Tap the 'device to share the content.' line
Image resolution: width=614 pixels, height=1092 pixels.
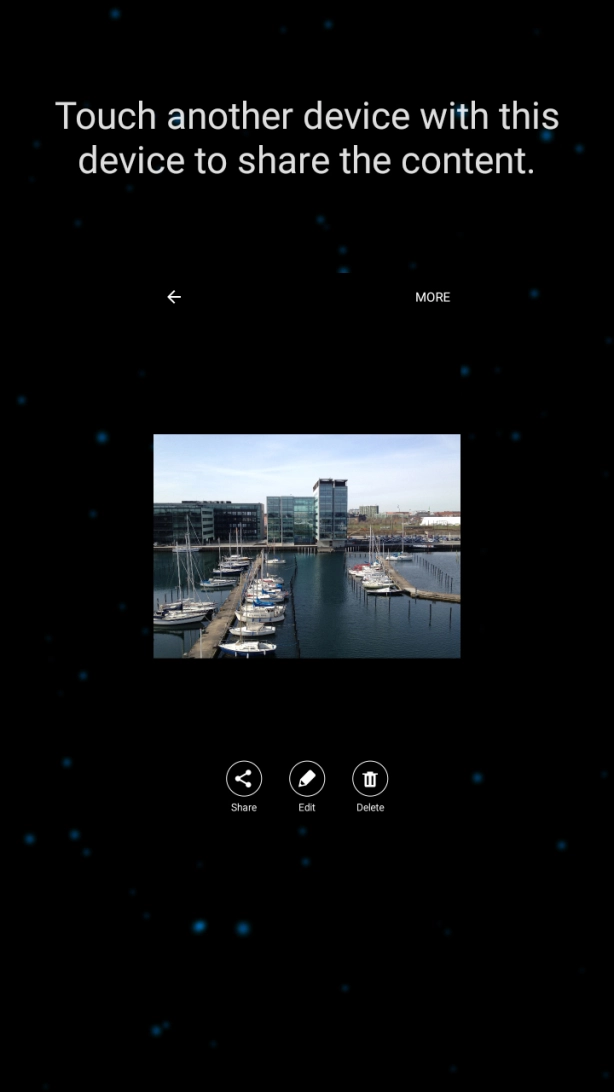click(306, 160)
